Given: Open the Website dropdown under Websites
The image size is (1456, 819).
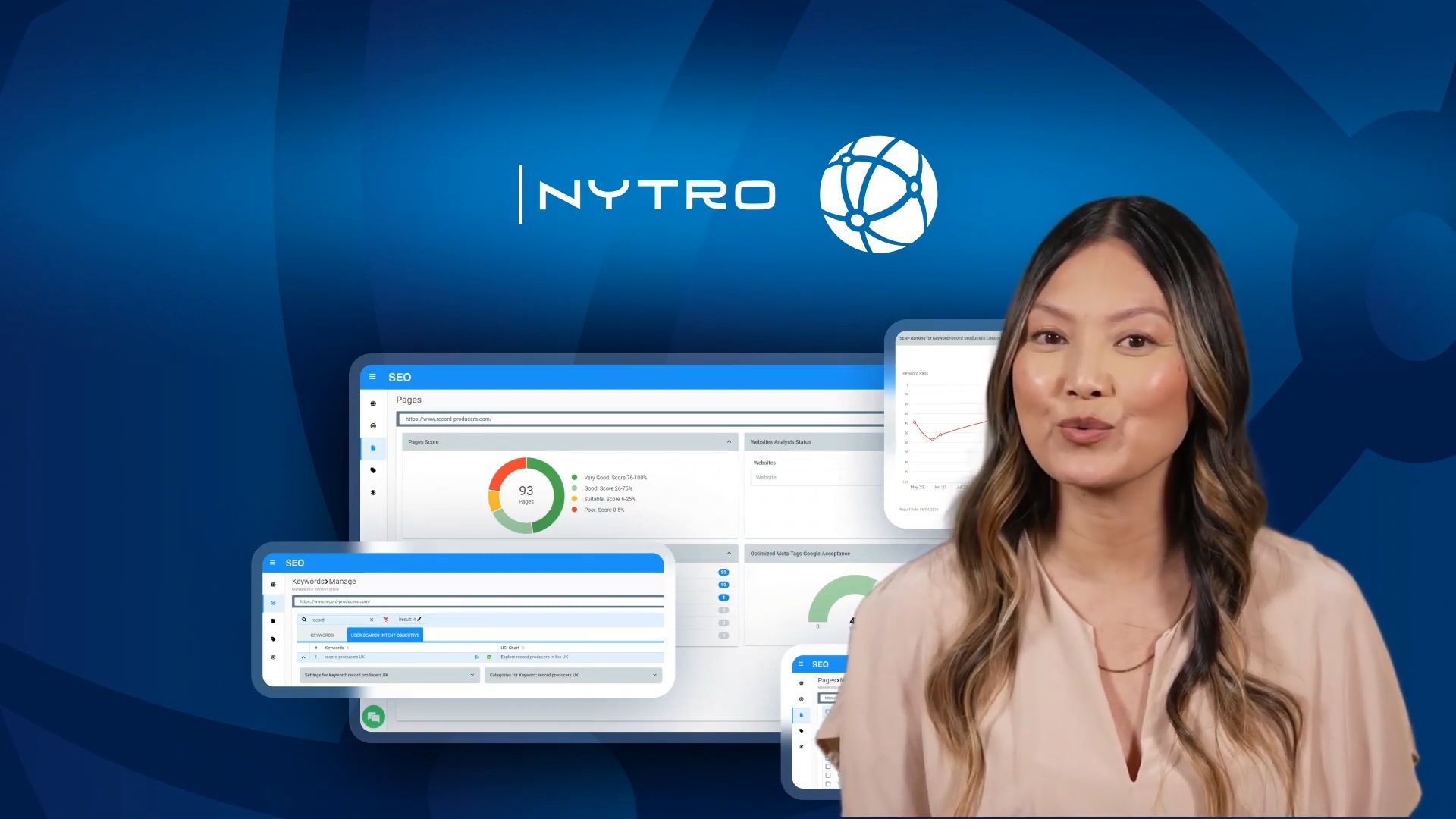Looking at the screenshot, I should coord(817,477).
